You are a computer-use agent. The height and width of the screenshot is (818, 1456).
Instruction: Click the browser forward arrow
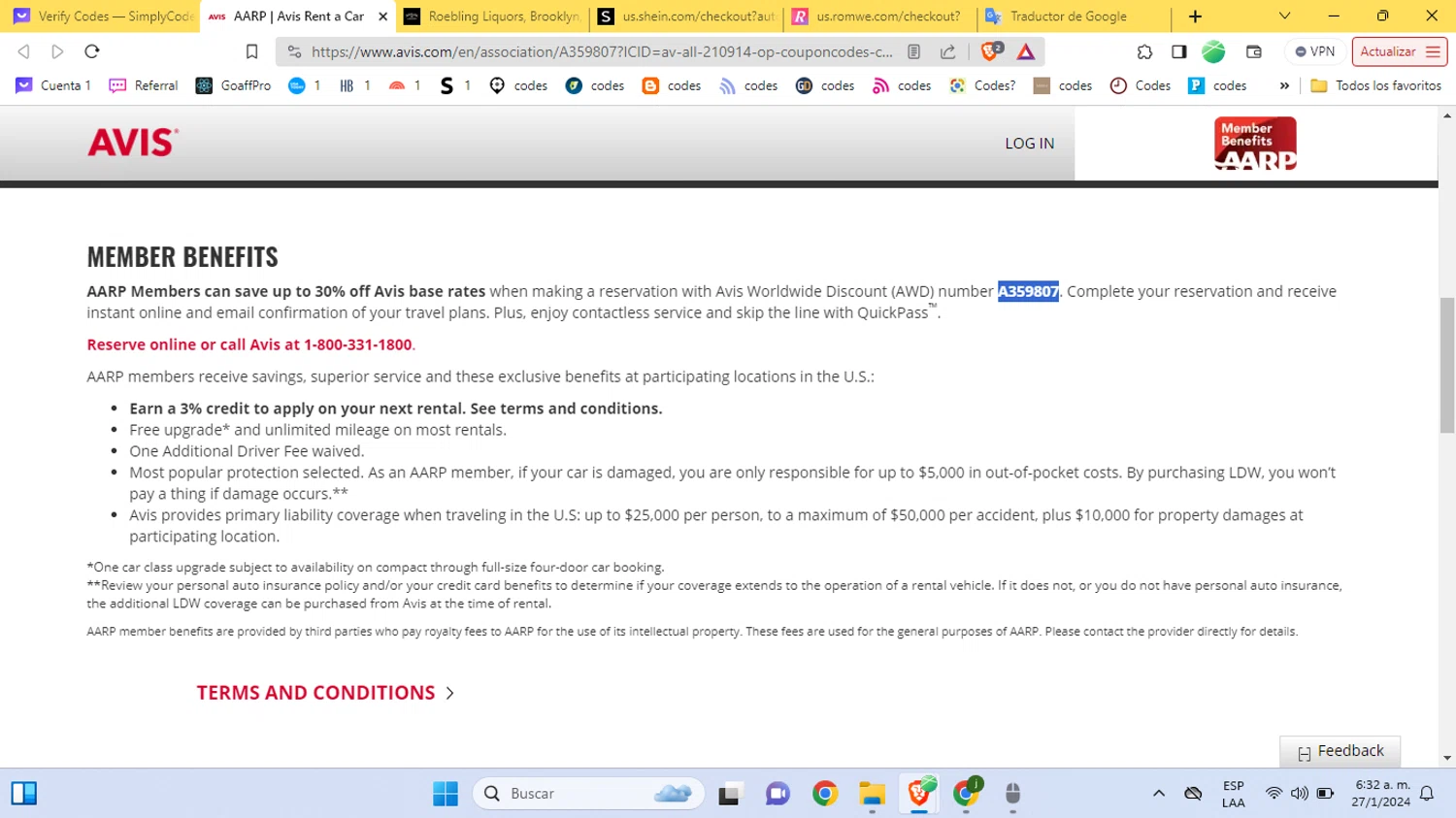click(57, 51)
